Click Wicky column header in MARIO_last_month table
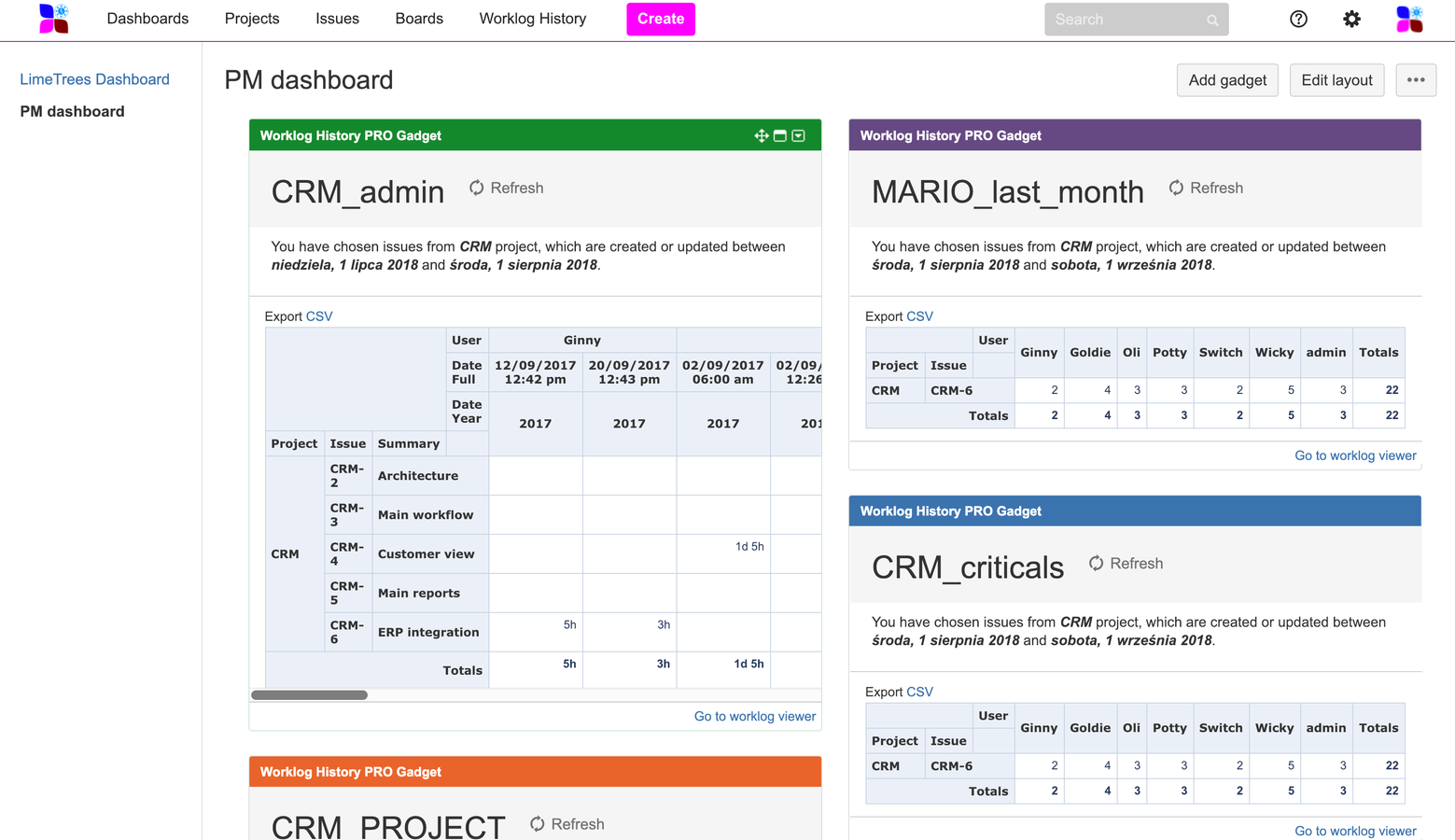The image size is (1455, 840). (x=1275, y=353)
